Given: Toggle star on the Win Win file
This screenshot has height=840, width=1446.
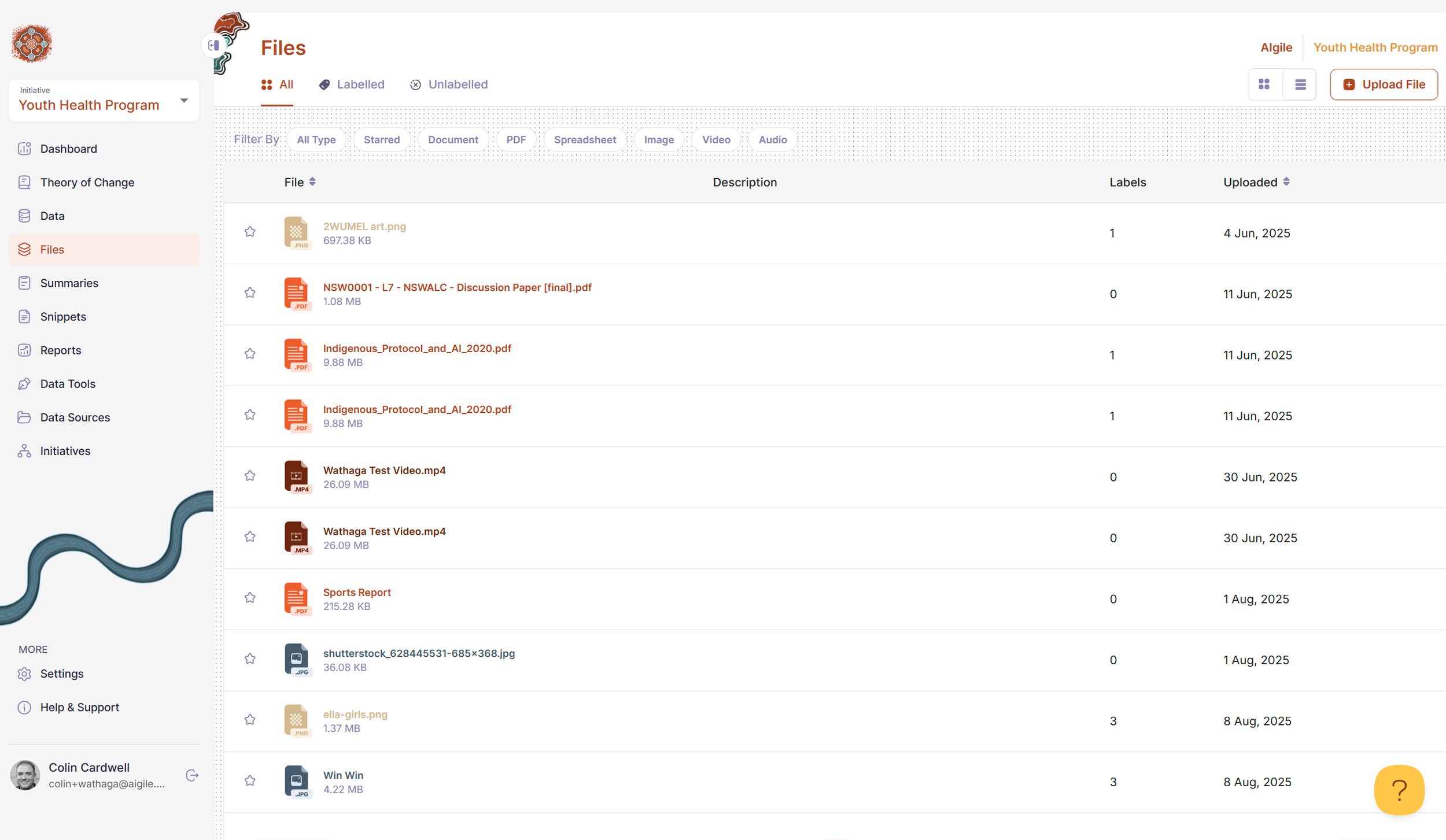Looking at the screenshot, I should click(250, 780).
